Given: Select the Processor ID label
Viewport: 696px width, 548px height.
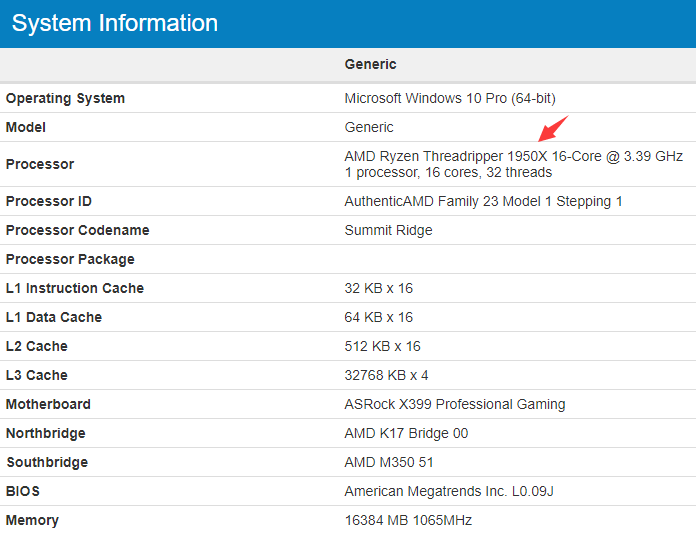Looking at the screenshot, I should click(48, 201).
